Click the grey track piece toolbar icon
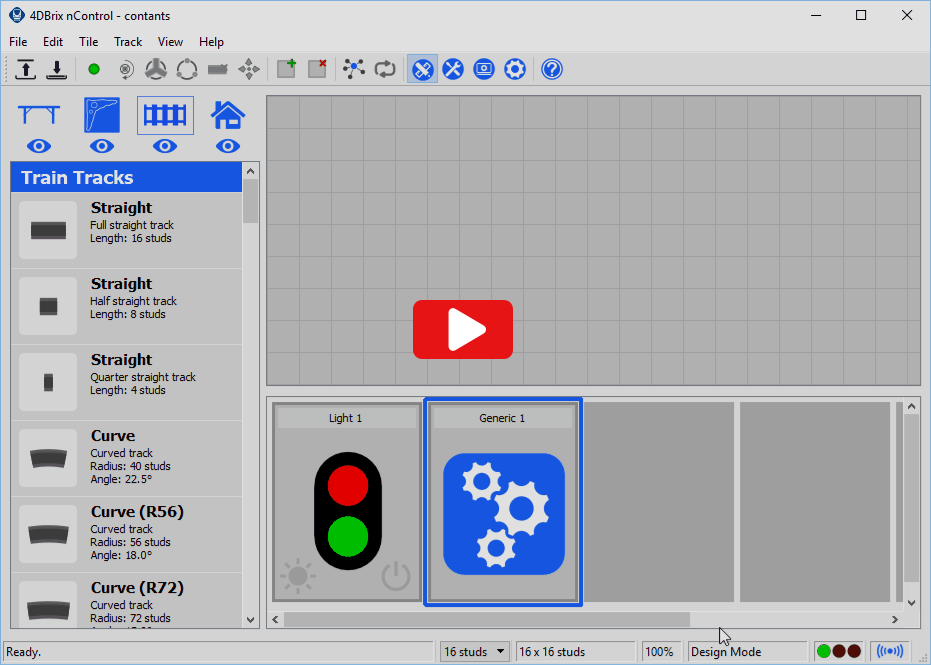931x665 pixels. coord(218,69)
